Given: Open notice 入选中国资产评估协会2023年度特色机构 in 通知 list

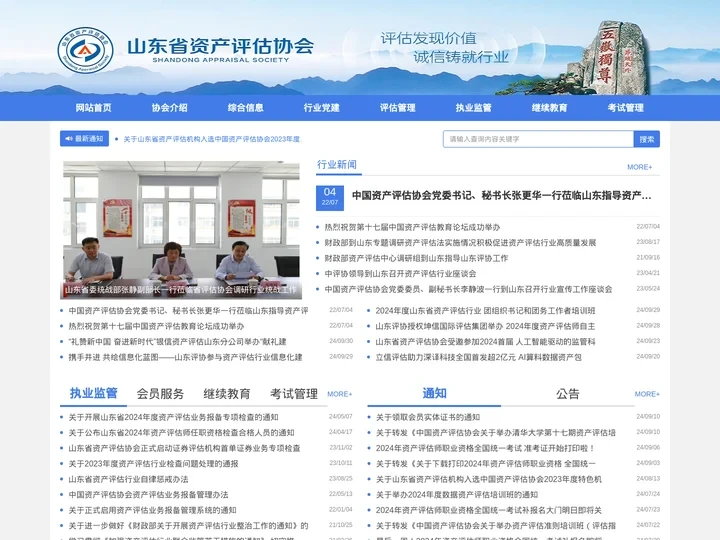Looking at the screenshot, I should tap(489, 479).
